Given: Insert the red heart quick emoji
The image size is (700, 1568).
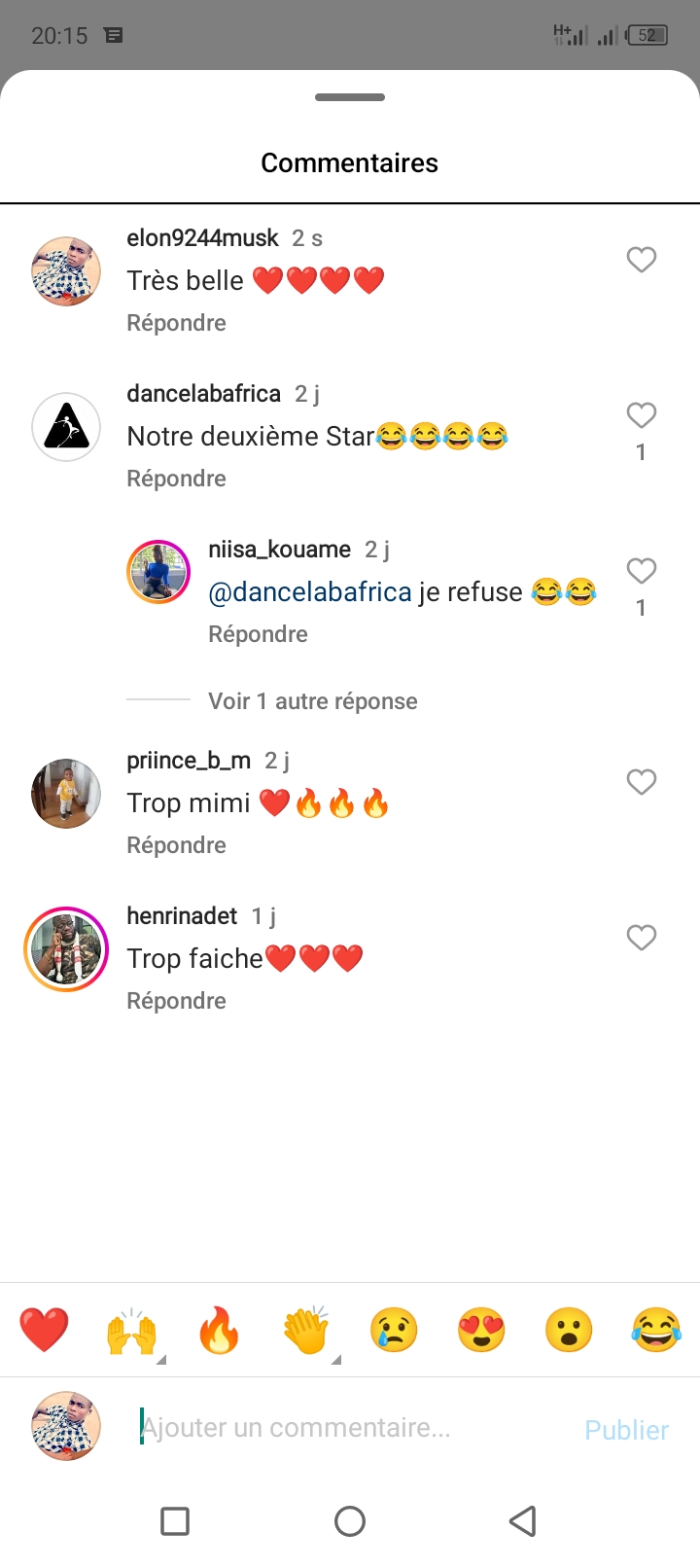Looking at the screenshot, I should (x=44, y=1331).
